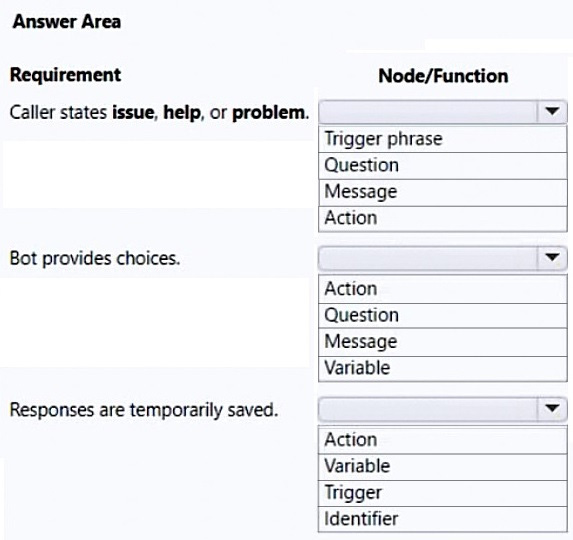Screen dimensions: 573x540
Task: Click the empty Responses saved combo field
Action: 428,409
